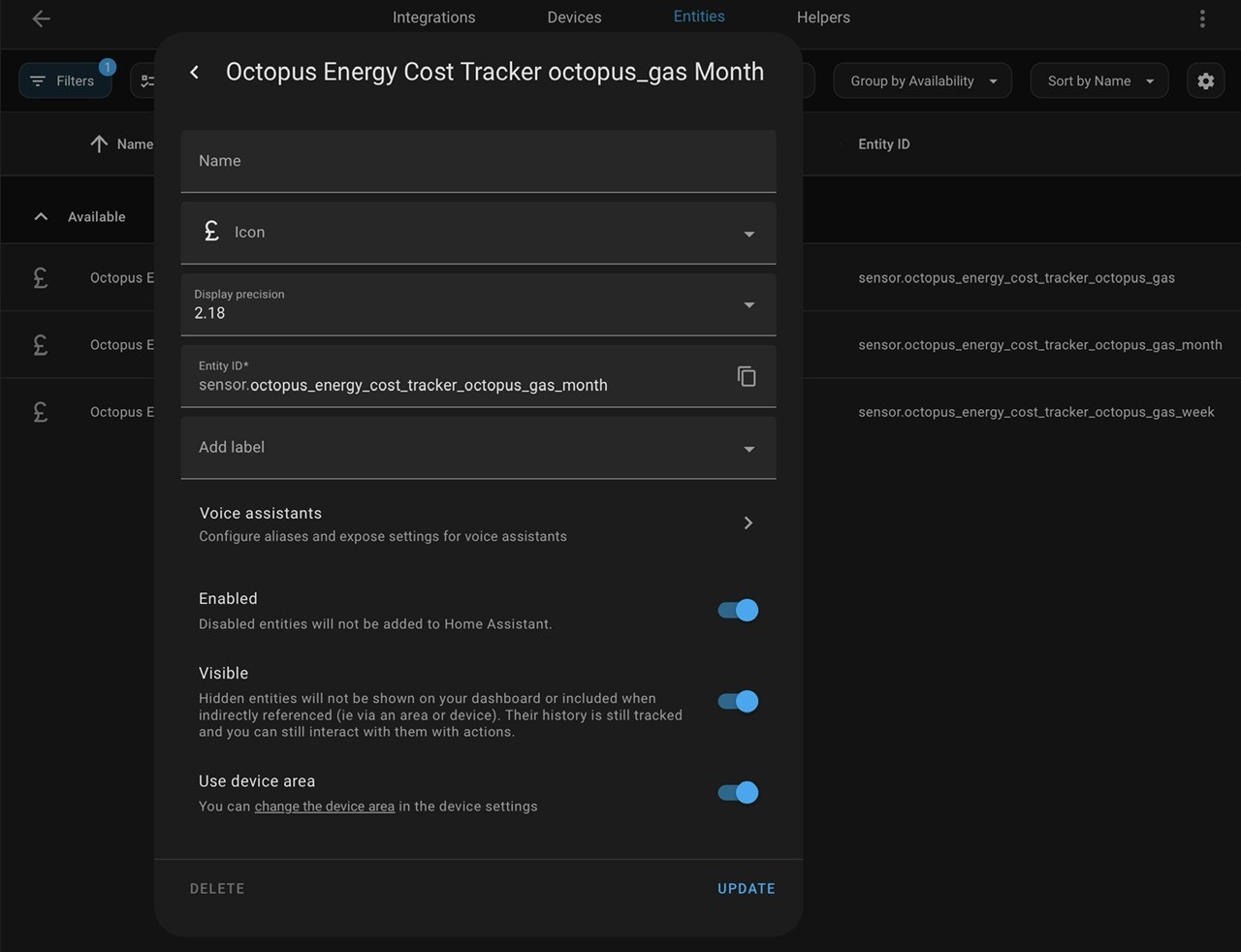
Task: Open Voice assistants settings
Action: tap(478, 524)
